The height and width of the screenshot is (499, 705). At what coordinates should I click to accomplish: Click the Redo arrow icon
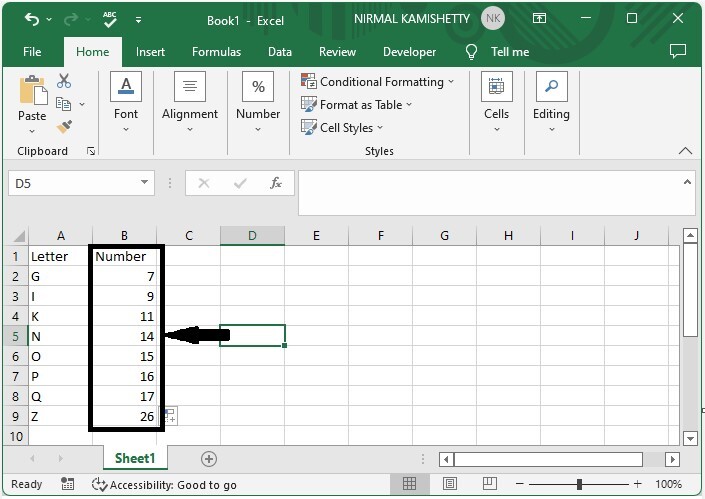71,19
